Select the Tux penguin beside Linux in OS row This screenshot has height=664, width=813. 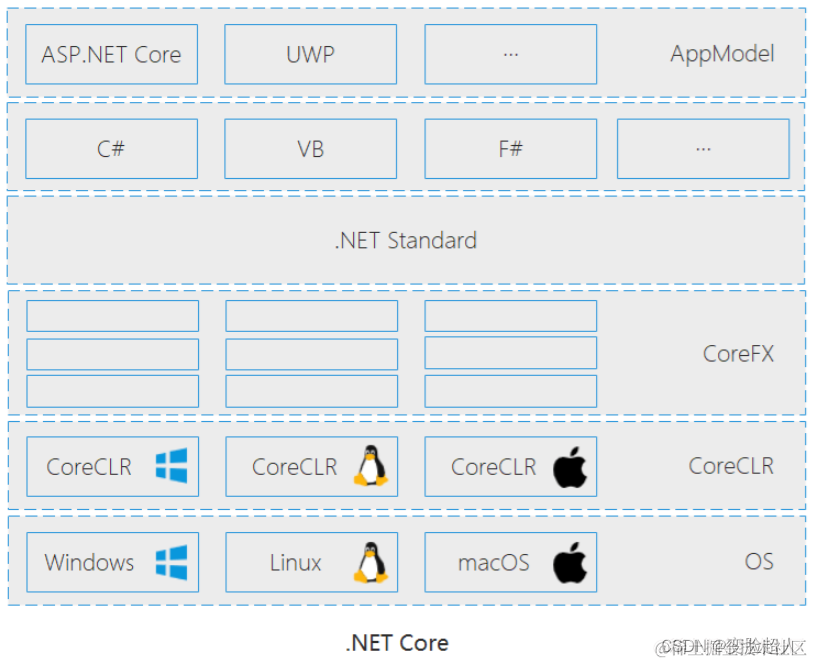point(369,563)
